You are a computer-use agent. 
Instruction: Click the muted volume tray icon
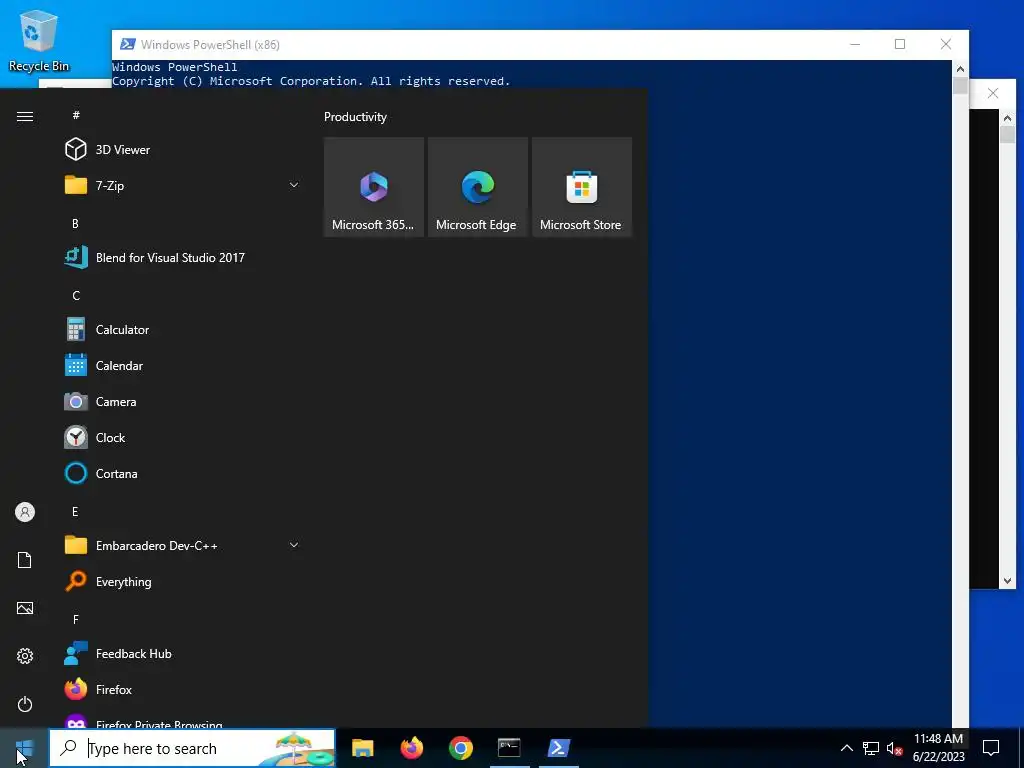pos(894,748)
